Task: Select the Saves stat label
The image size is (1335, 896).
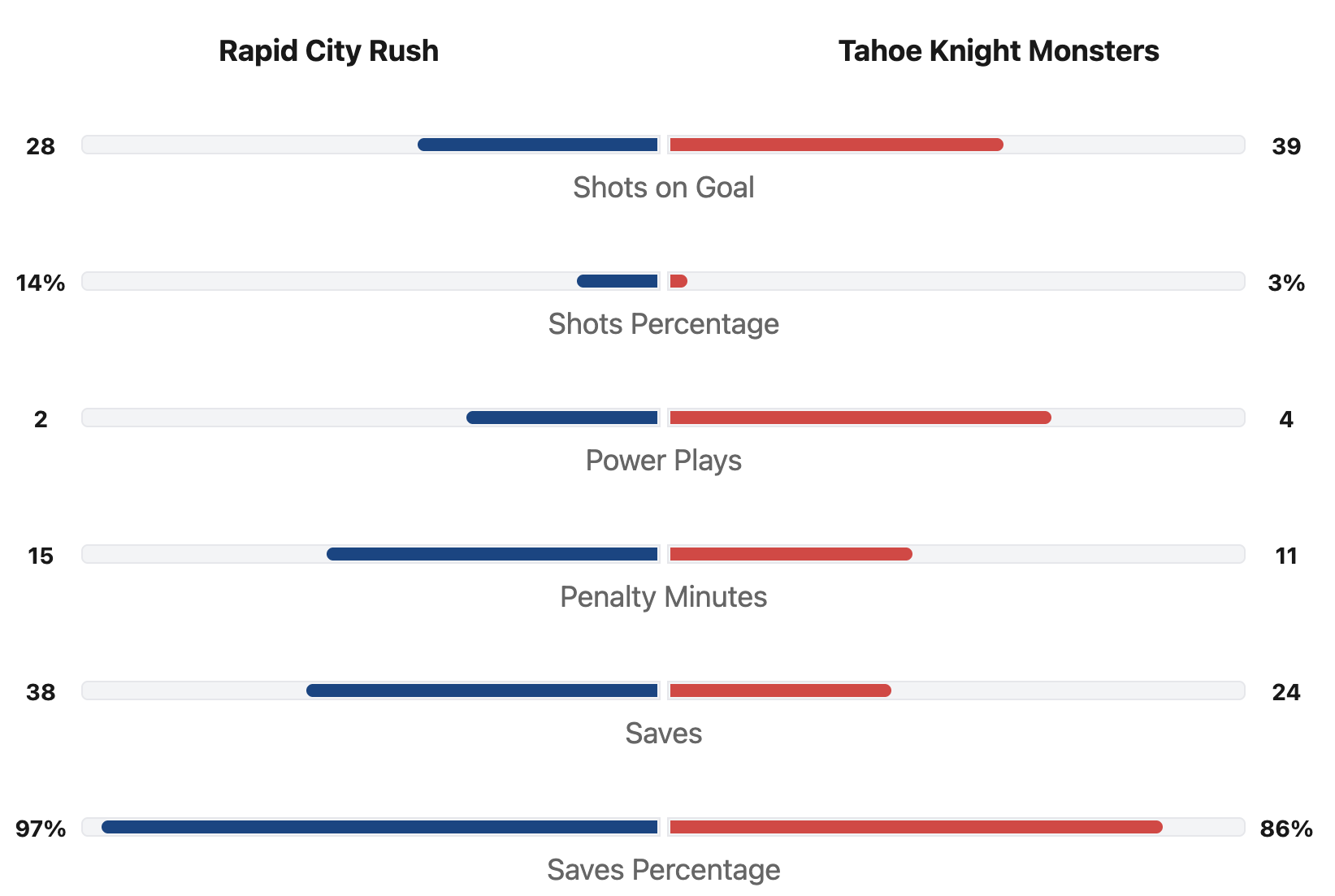Action: (x=663, y=734)
